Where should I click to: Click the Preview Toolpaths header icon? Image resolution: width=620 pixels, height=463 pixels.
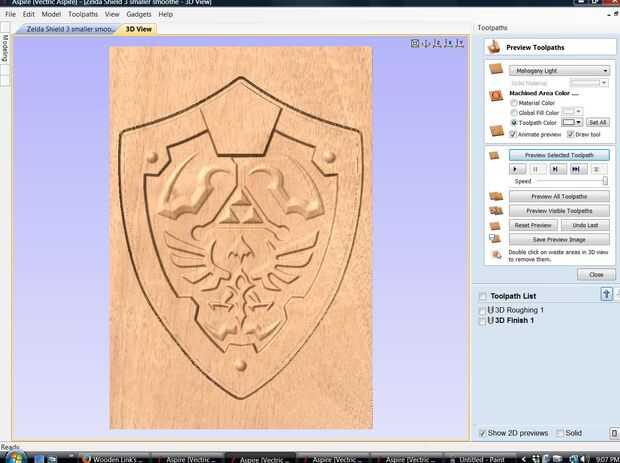coord(493,47)
